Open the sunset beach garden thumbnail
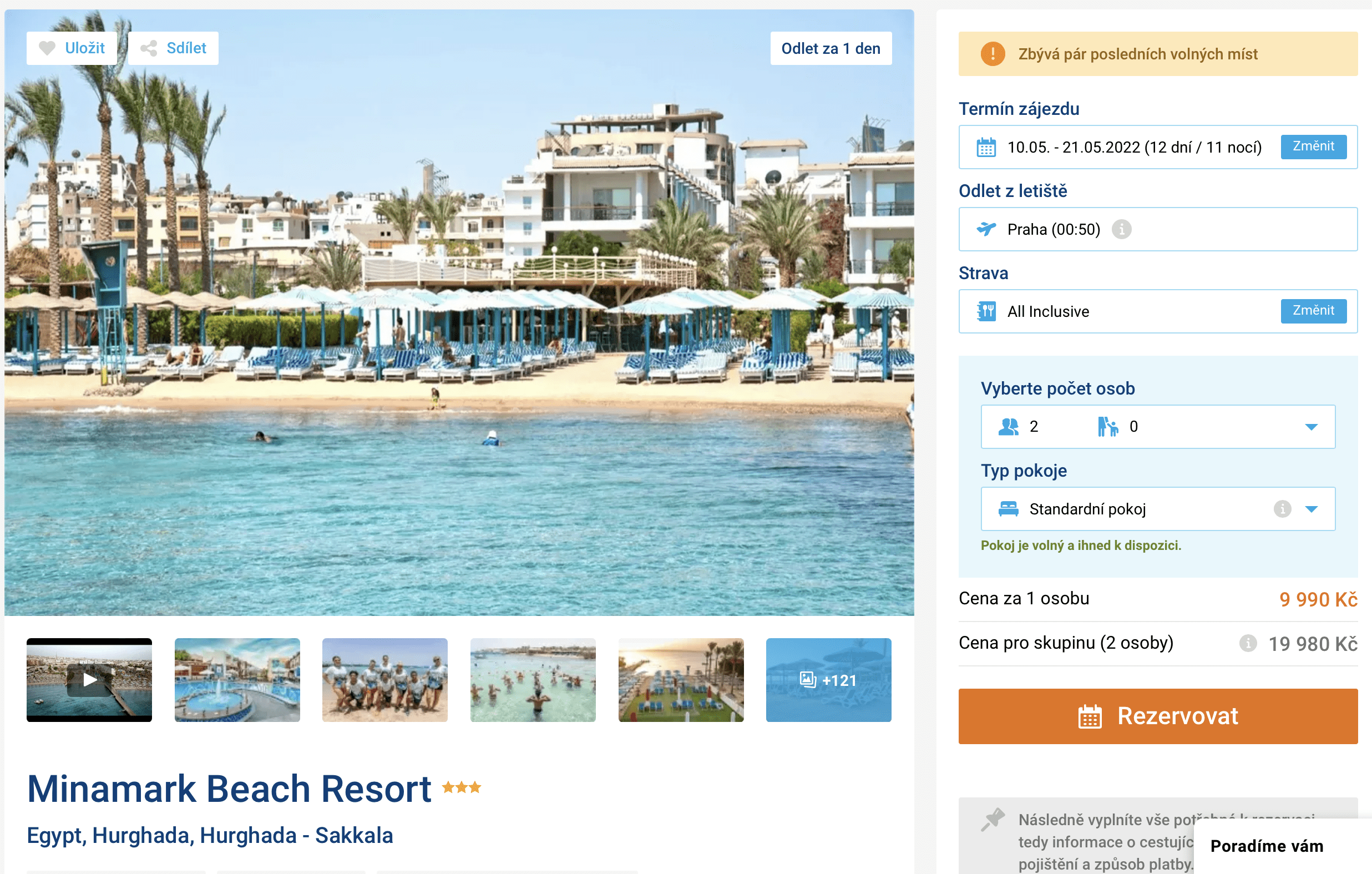Viewport: 1372px width, 874px height. tap(681, 680)
